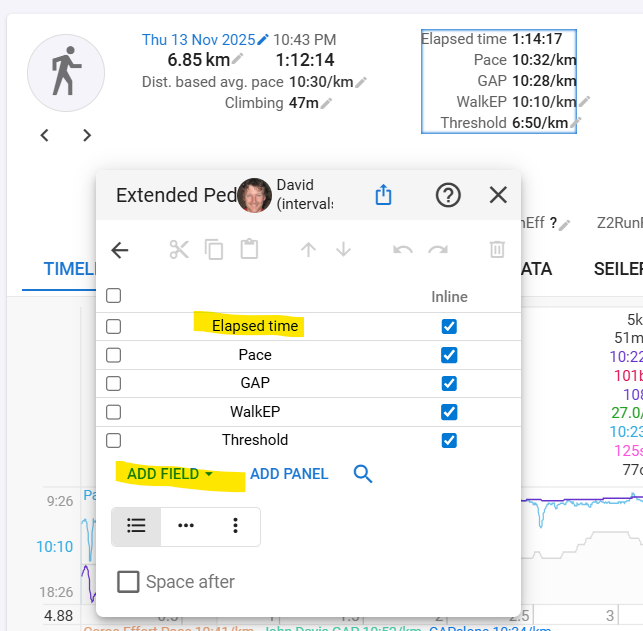The image size is (643, 631).
Task: Click the cut scissors icon
Action: point(179,249)
